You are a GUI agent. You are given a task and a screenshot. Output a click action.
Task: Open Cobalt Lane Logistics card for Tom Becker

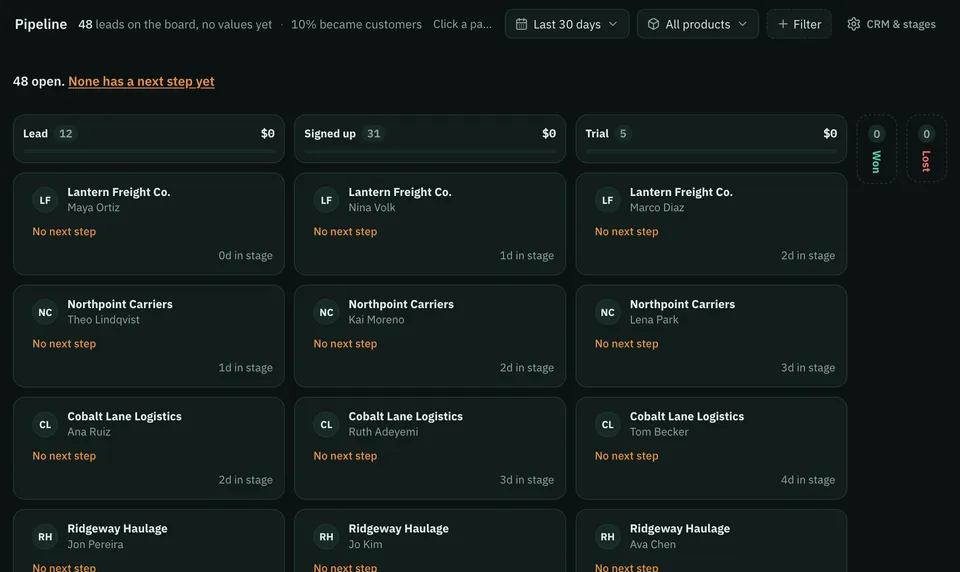pyautogui.click(x=711, y=448)
